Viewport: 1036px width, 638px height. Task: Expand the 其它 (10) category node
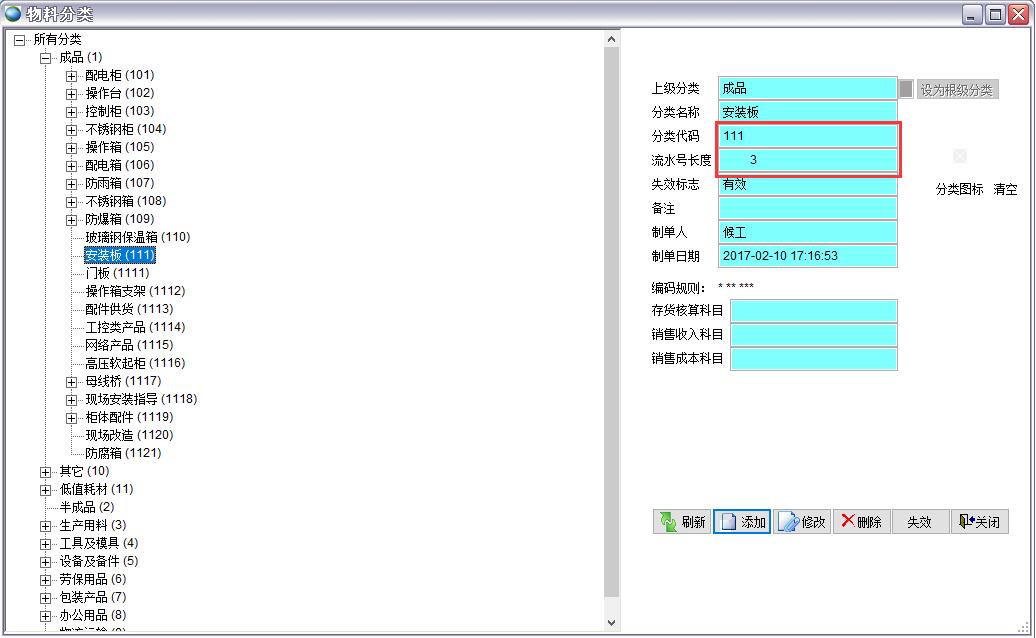[45, 472]
